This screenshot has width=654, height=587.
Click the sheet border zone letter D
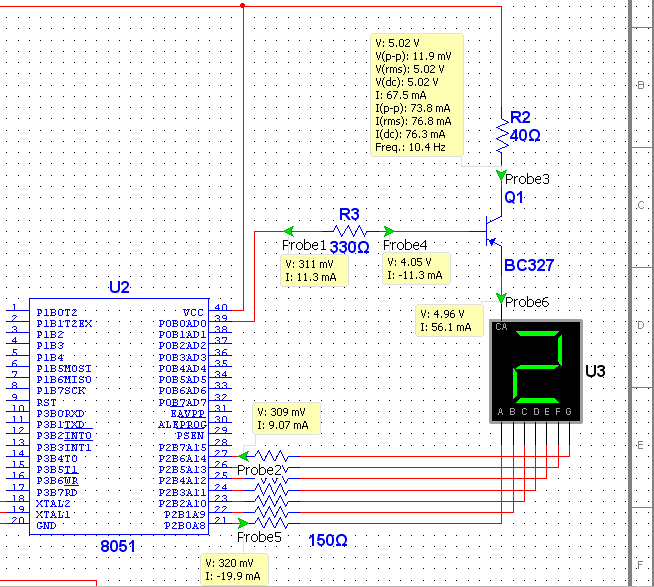pyautogui.click(x=641, y=325)
